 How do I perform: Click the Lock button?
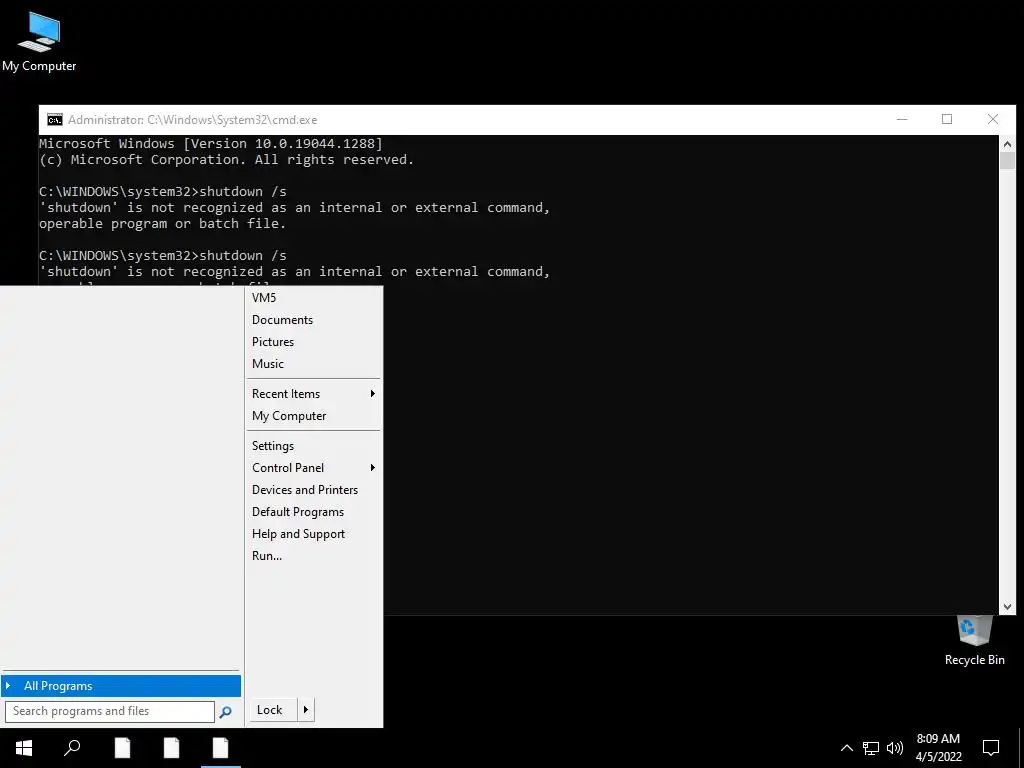273,710
